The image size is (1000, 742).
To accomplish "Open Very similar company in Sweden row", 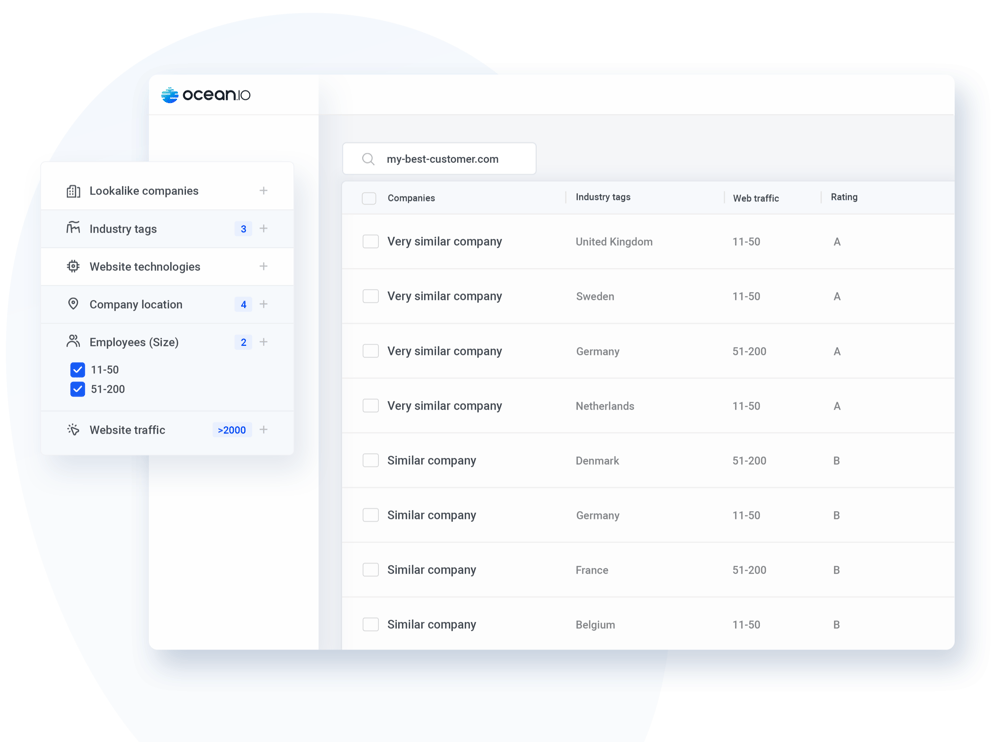I will (445, 296).
